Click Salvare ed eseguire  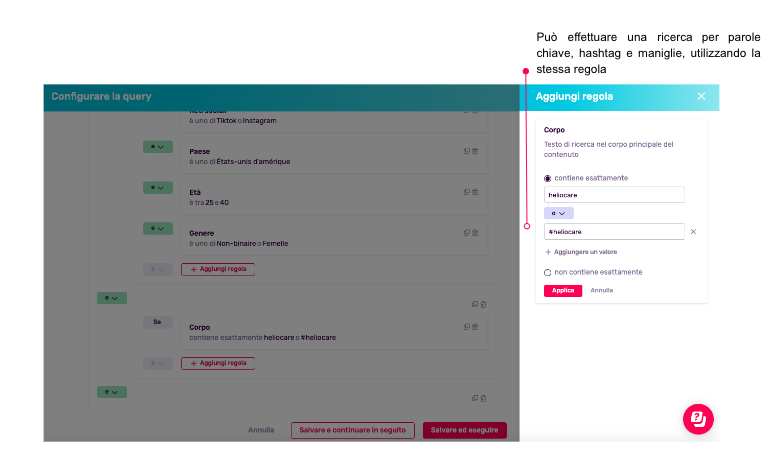pyautogui.click(x=464, y=430)
